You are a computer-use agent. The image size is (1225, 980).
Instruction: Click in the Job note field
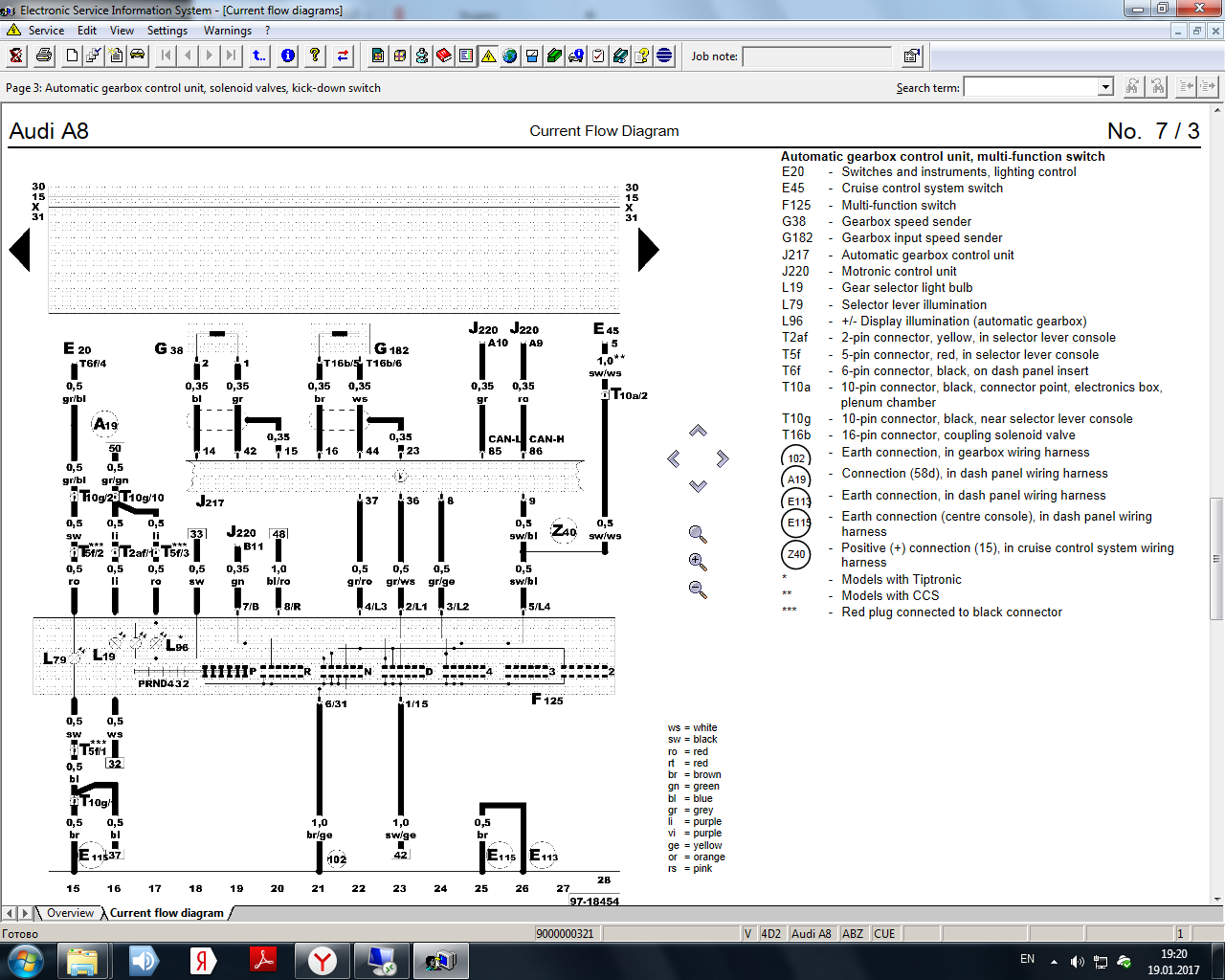(817, 56)
